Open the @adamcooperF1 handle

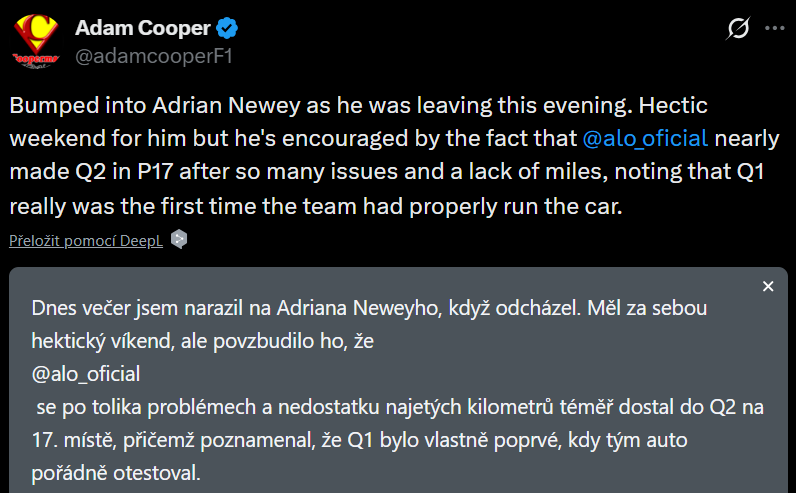154,55
